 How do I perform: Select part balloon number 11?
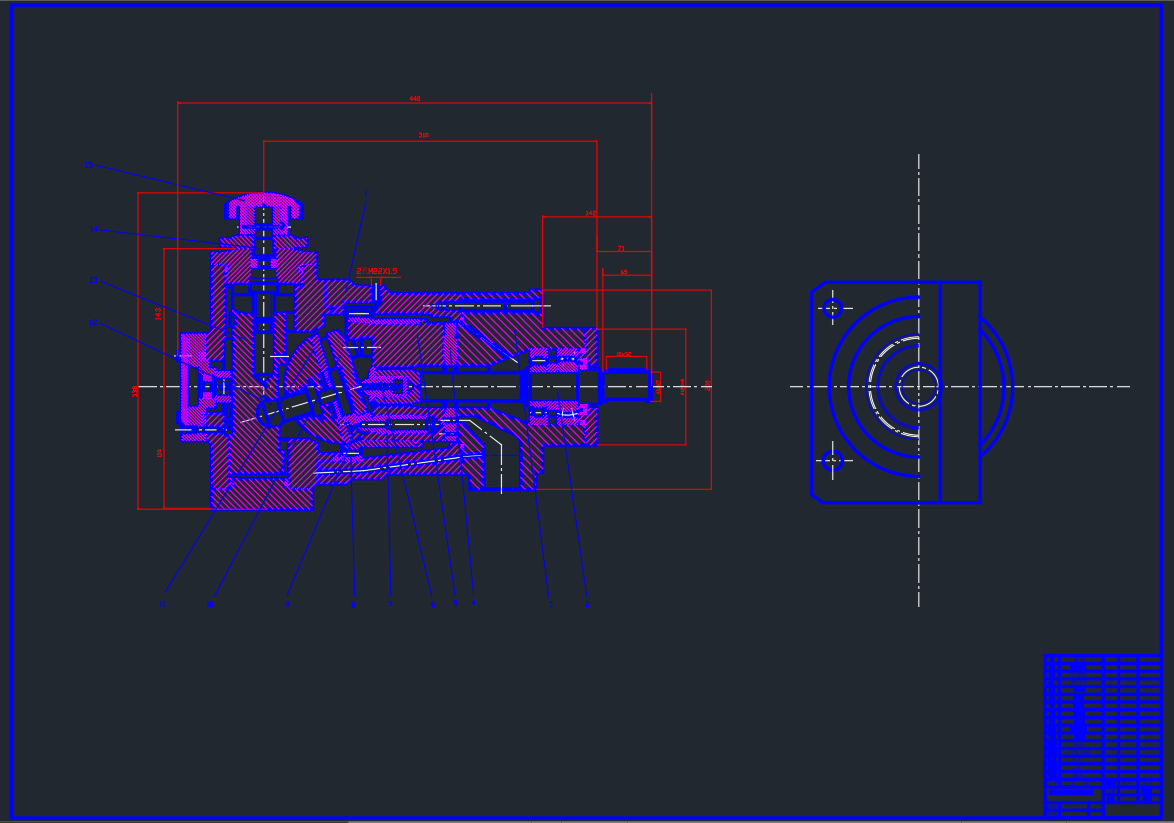point(162,604)
